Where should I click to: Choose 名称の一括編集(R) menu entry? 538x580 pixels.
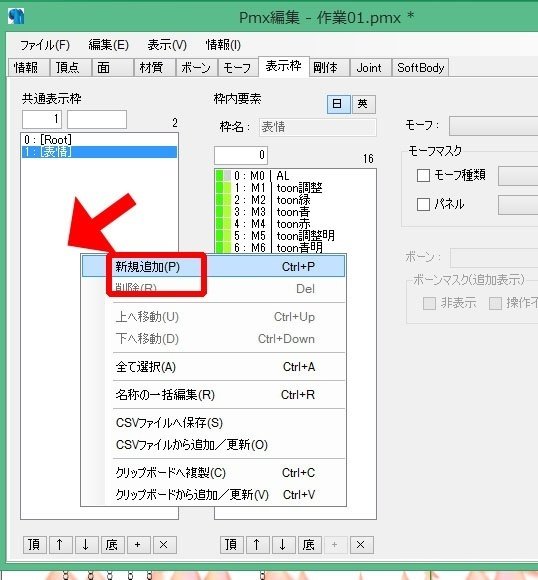point(213,395)
